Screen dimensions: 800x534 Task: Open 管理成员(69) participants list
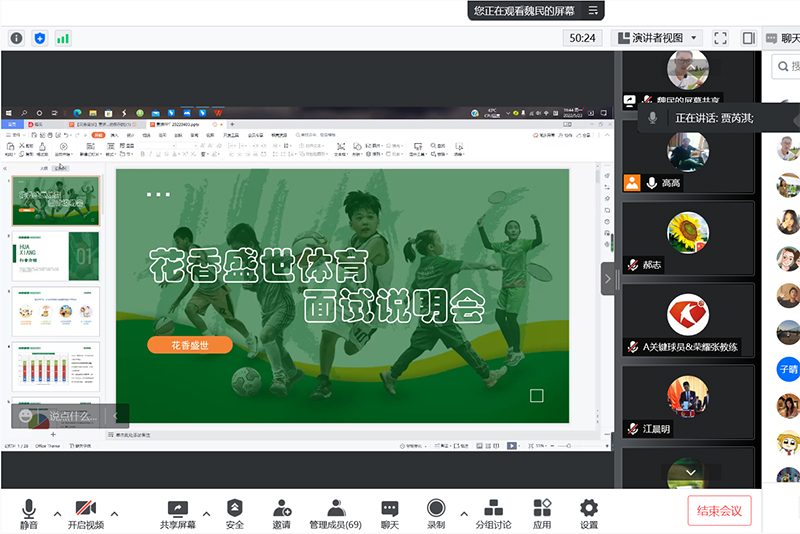pos(335,514)
